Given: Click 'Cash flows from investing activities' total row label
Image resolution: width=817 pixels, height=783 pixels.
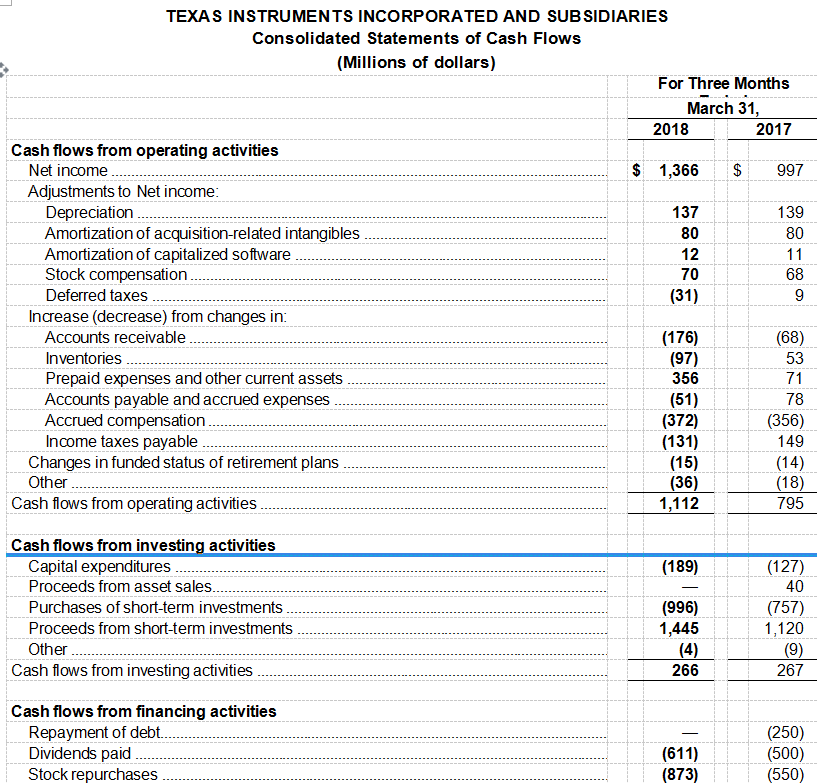Looking at the screenshot, I should tap(132, 670).
